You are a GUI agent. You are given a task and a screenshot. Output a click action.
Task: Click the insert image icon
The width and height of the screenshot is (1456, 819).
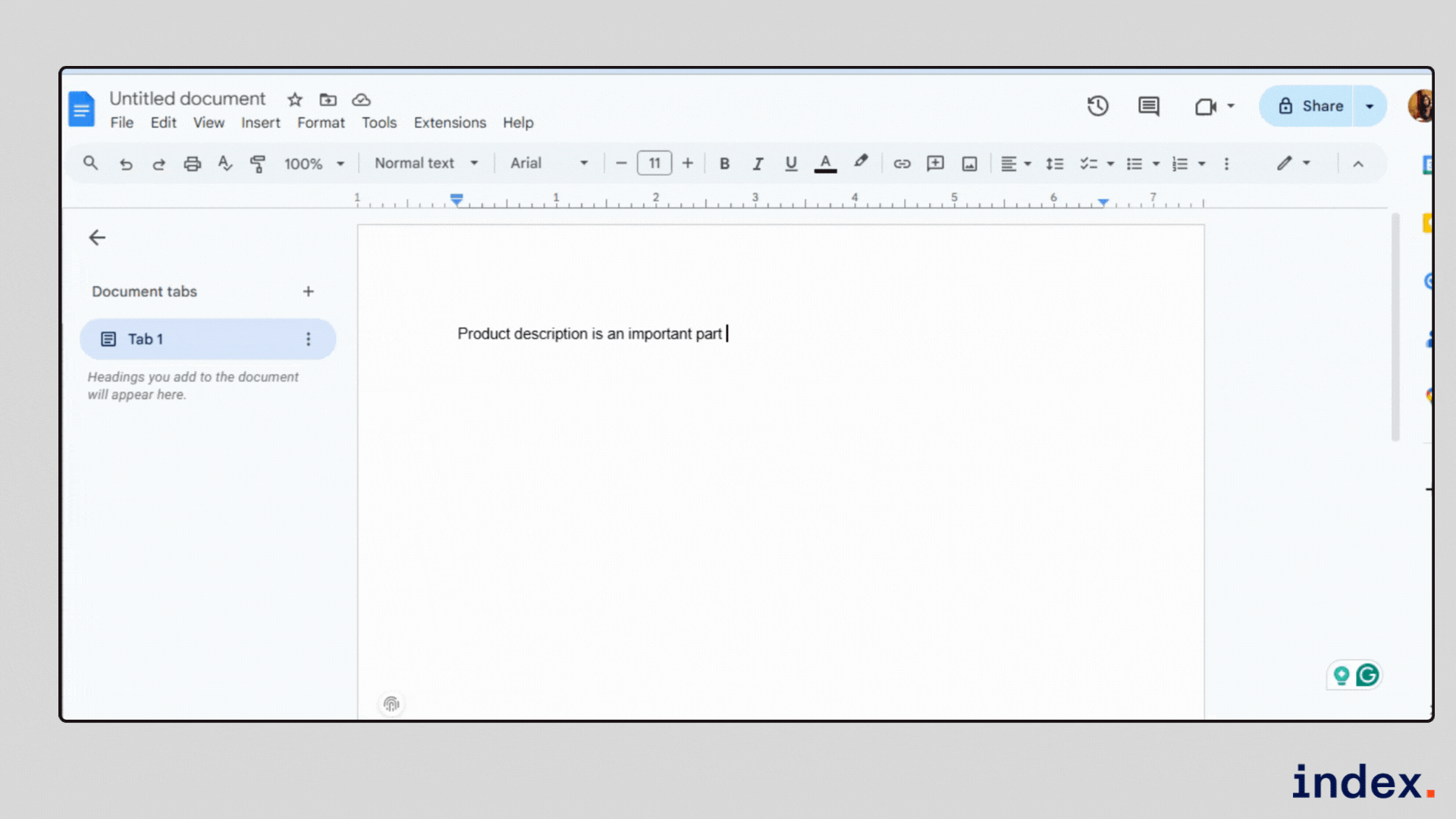[969, 164]
